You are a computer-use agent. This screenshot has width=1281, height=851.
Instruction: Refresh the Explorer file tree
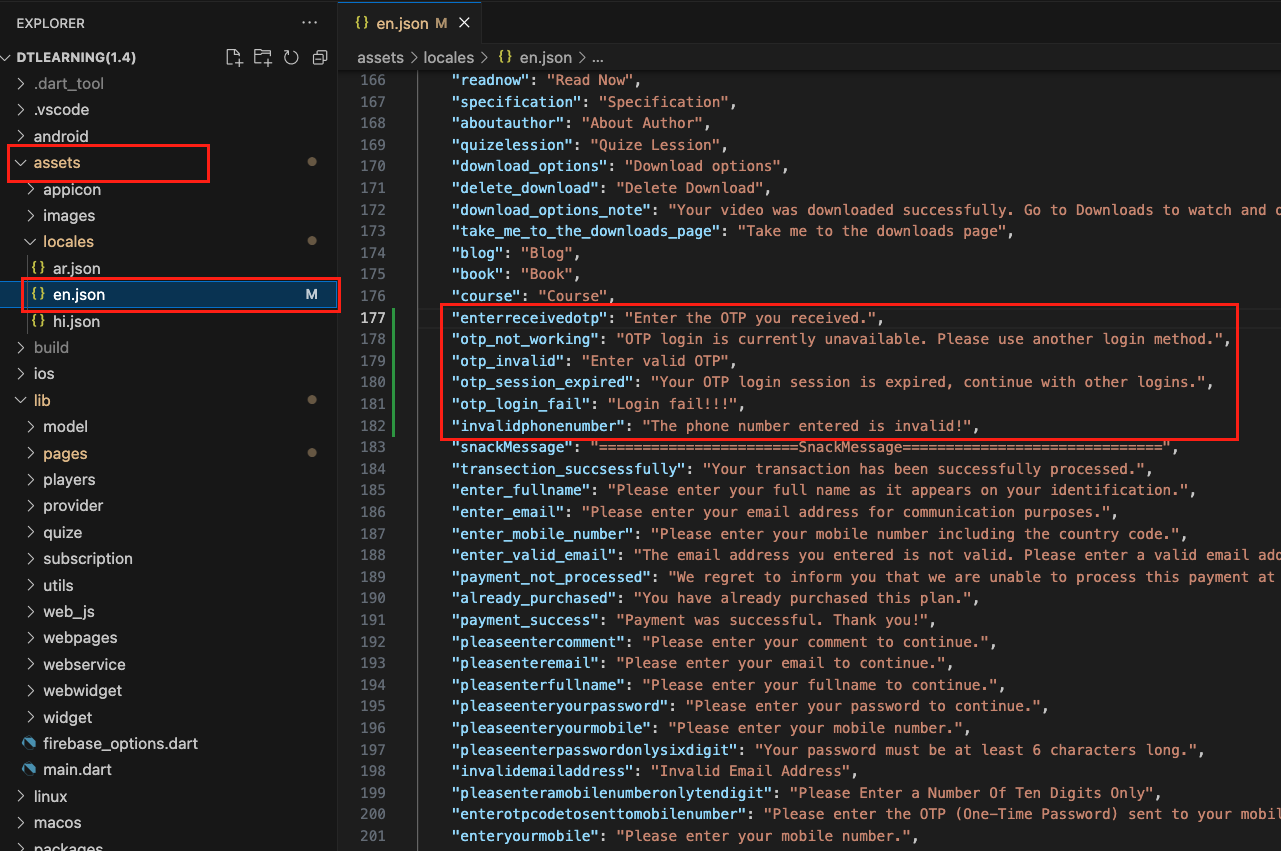(291, 57)
